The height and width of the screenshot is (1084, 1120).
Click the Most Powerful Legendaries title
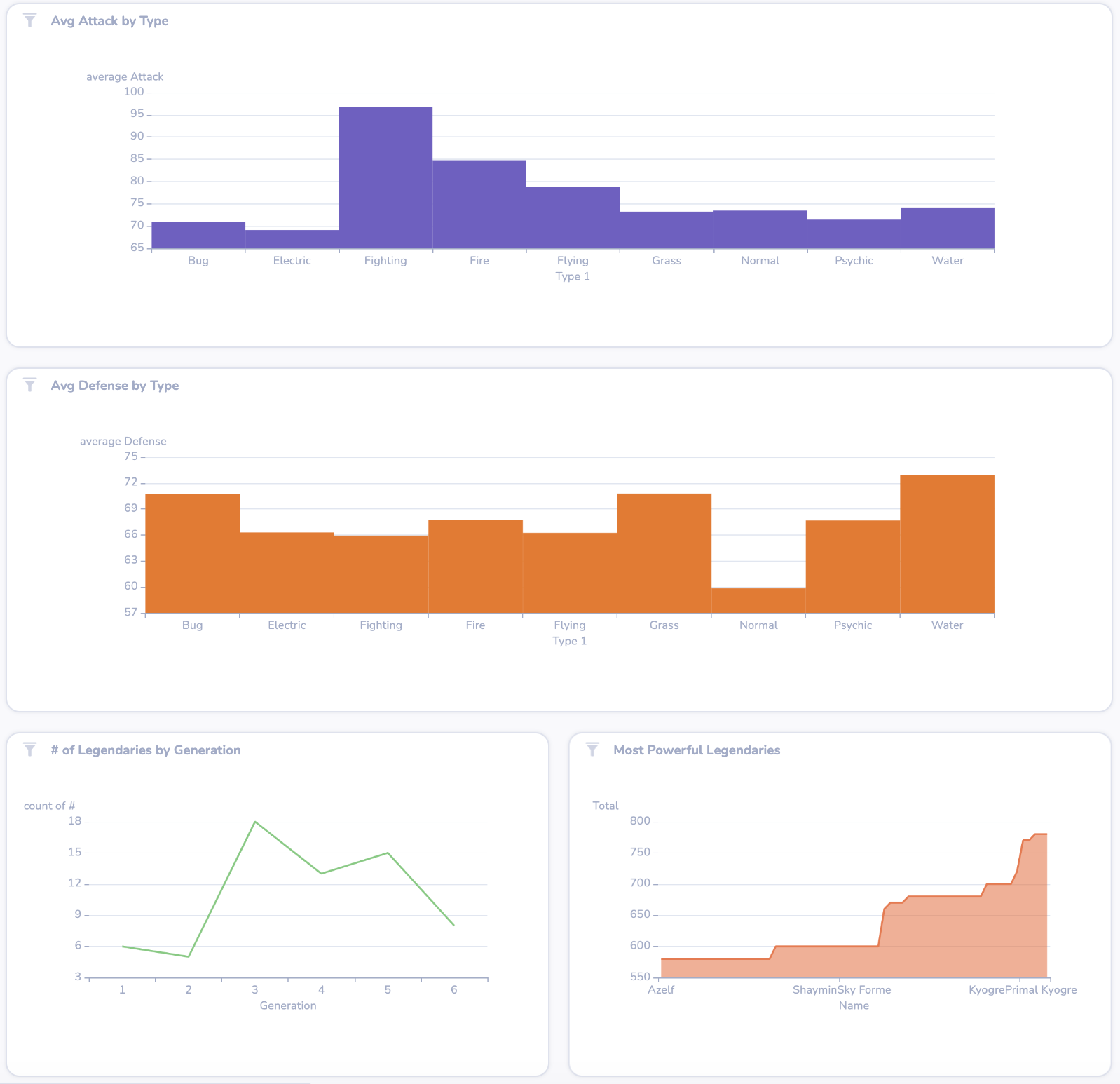pyautogui.click(x=697, y=750)
